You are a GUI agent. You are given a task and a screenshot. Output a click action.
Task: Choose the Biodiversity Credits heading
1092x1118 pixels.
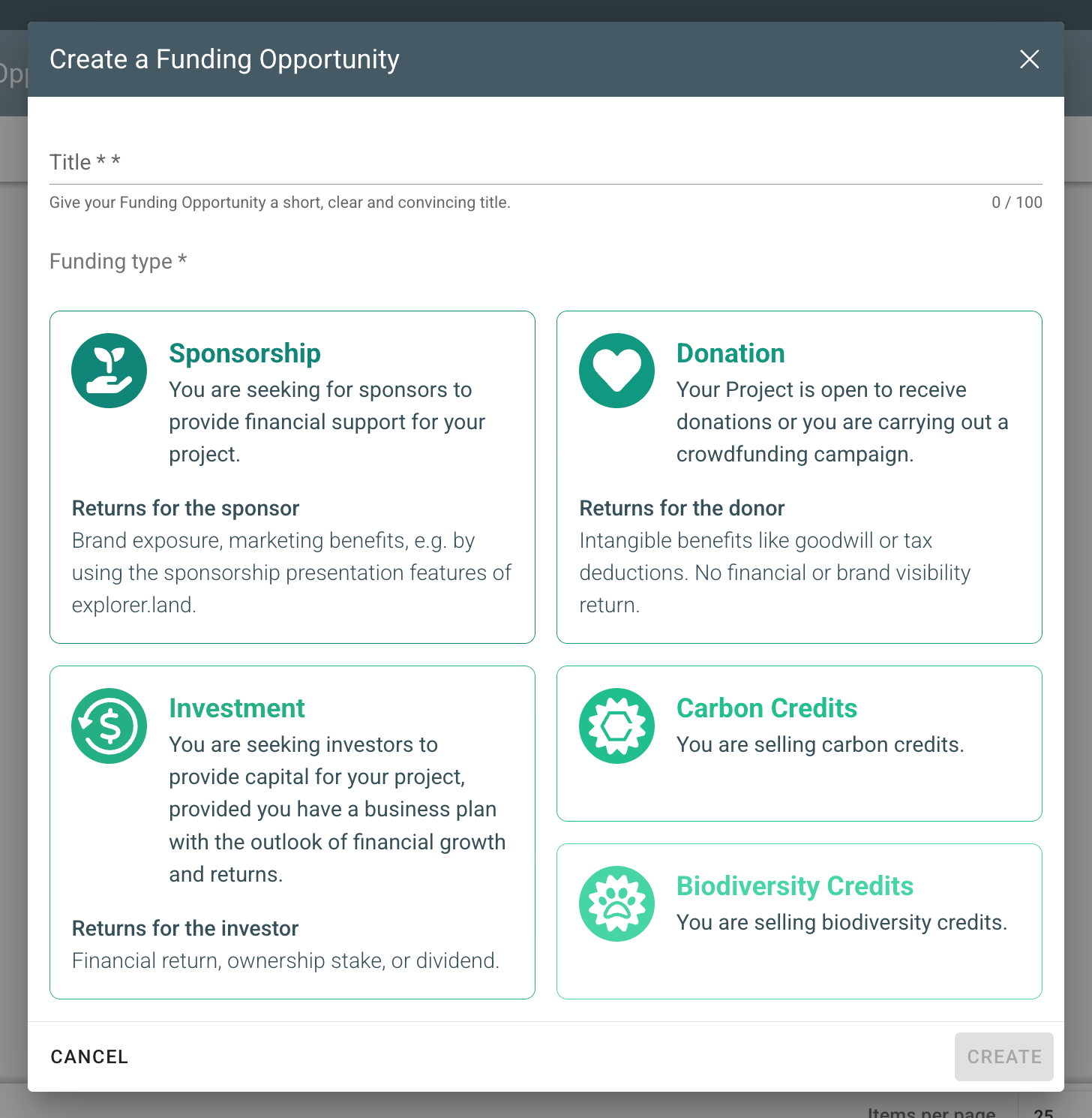tap(795, 886)
